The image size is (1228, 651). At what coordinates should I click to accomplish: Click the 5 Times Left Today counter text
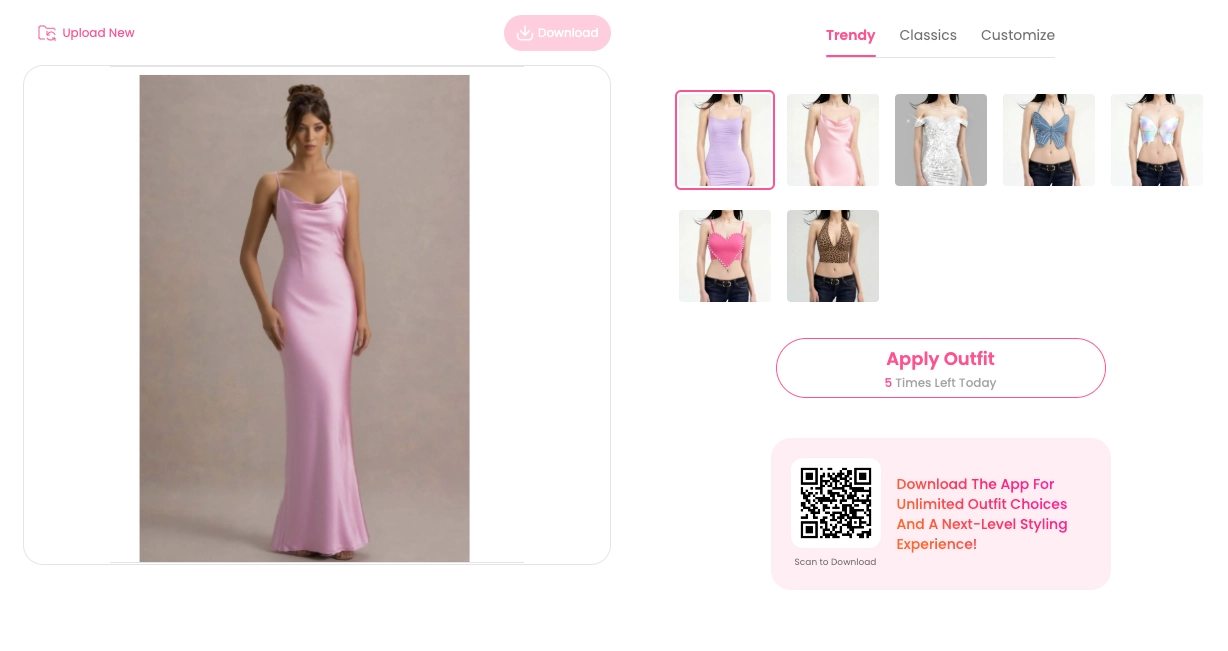(x=940, y=382)
